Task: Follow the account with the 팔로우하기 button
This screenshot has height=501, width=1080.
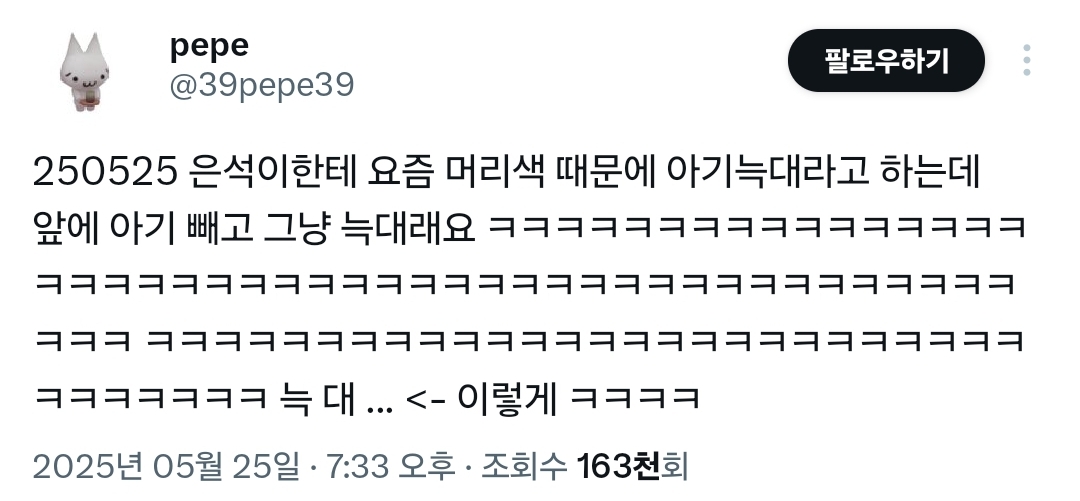Action: point(886,61)
